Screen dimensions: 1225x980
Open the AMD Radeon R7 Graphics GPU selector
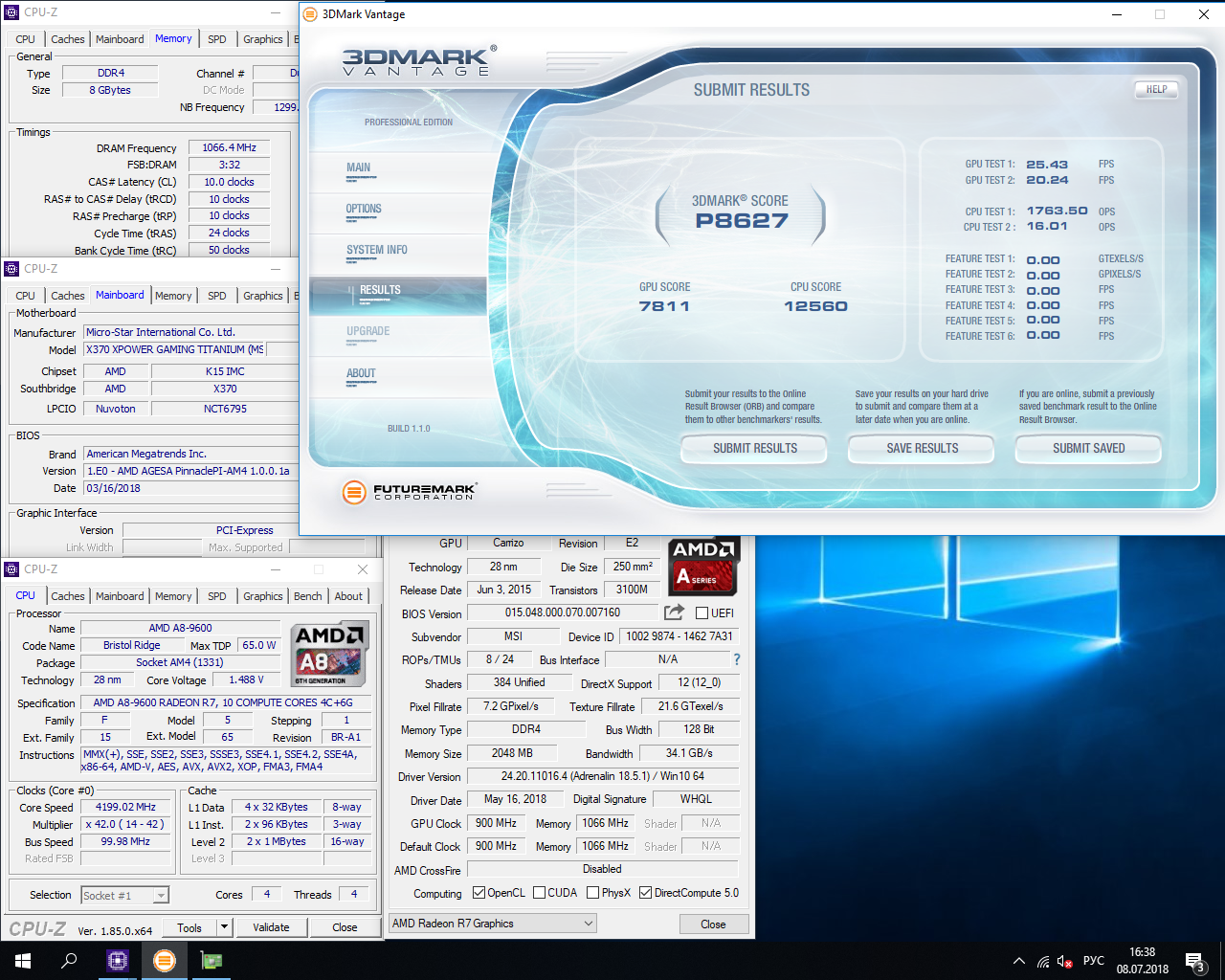coord(493,924)
